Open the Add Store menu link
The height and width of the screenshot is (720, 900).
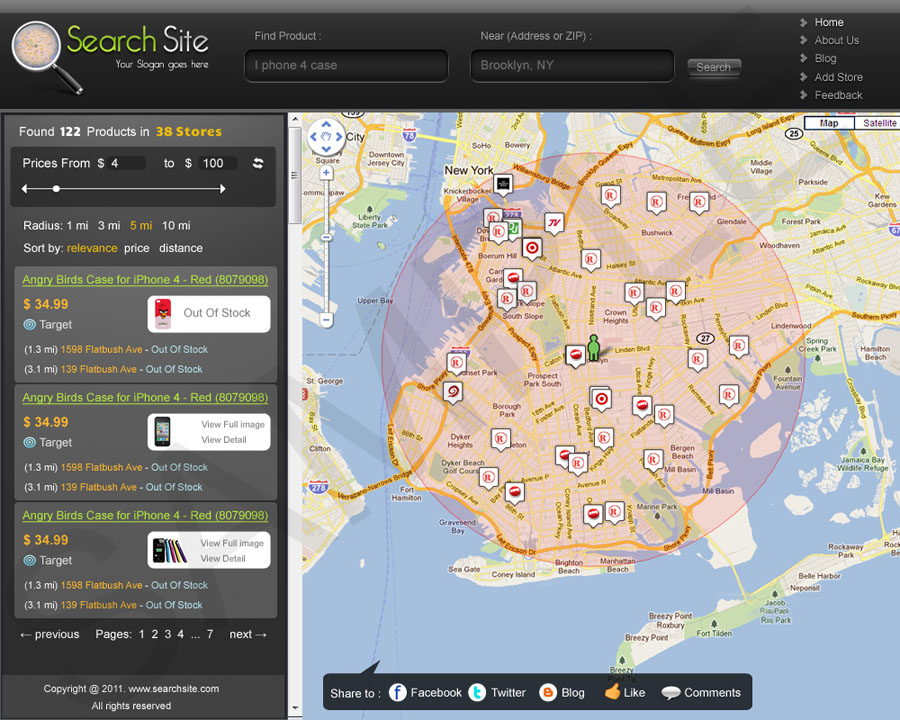click(x=838, y=77)
